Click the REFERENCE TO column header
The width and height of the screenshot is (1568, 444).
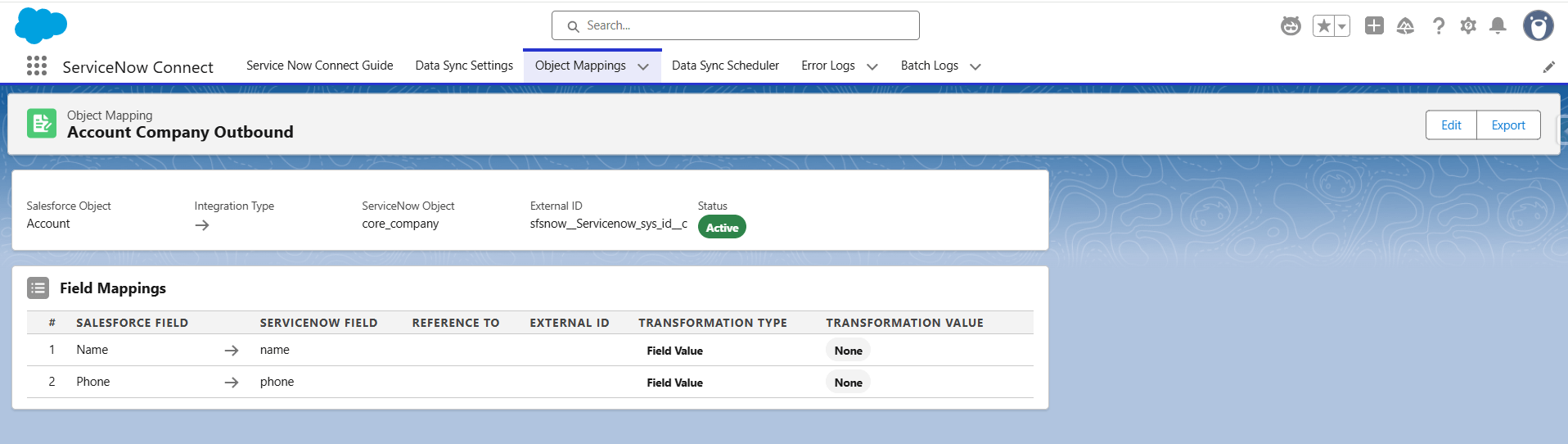455,323
